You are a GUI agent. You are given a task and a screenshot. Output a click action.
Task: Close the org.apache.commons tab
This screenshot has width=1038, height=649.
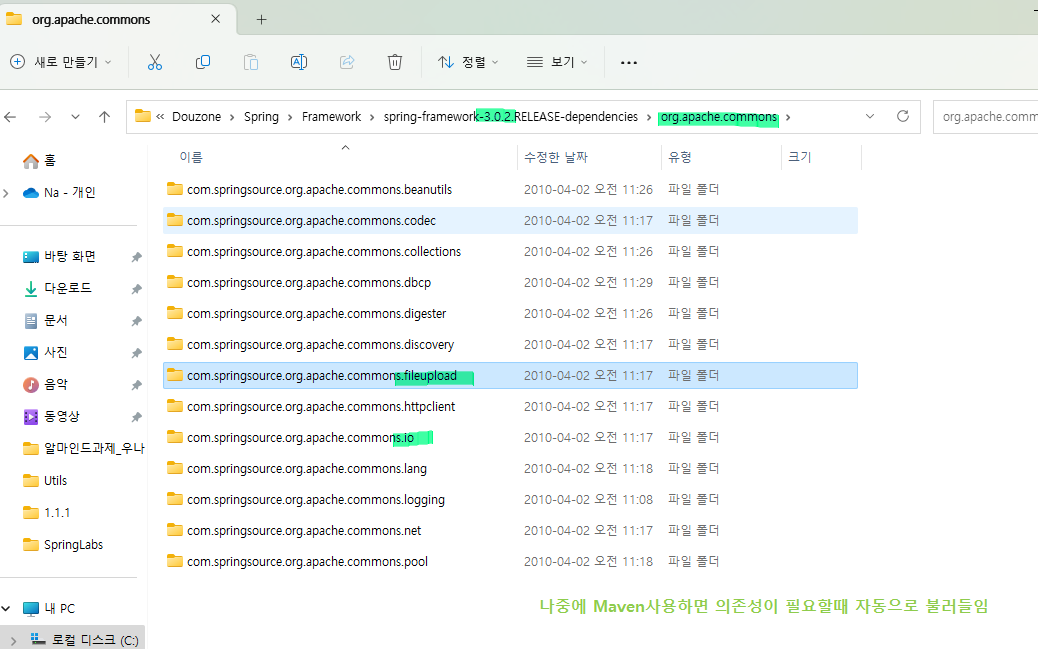tap(215, 19)
